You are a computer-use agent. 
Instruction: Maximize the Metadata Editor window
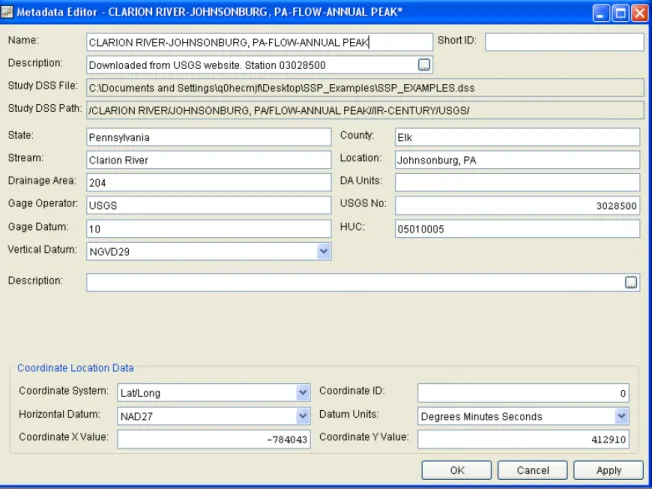[x=620, y=13]
